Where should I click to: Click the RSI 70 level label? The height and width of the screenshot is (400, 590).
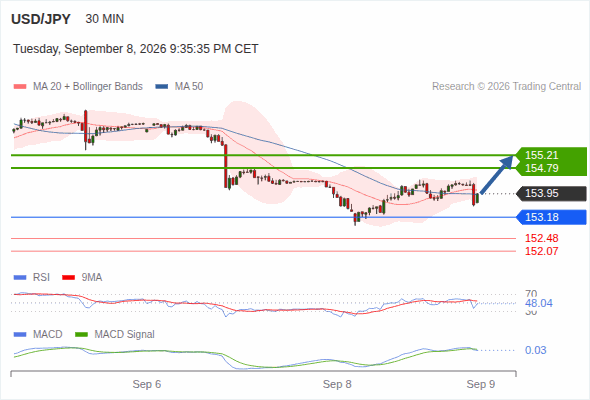[531, 293]
